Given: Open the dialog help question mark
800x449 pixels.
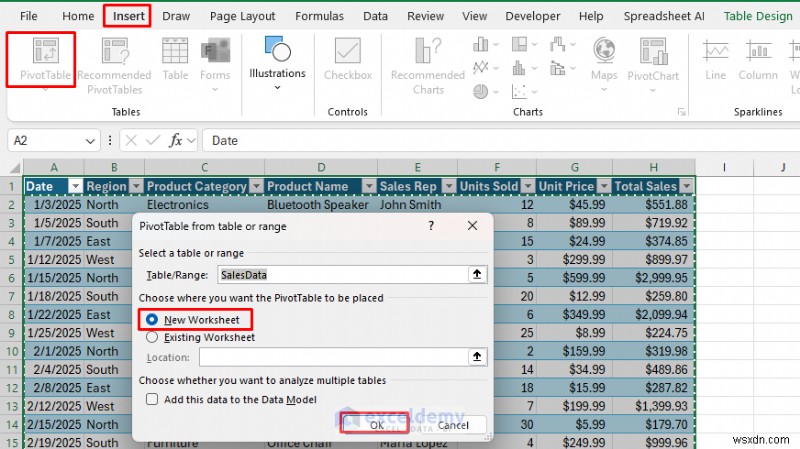Looking at the screenshot, I should [431, 226].
